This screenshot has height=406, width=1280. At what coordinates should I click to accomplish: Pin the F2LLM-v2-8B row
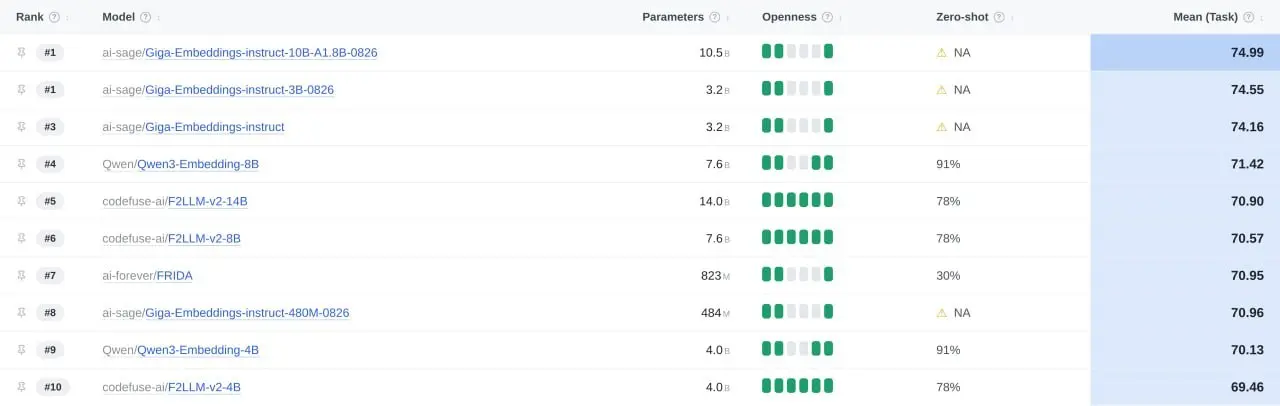(21, 238)
